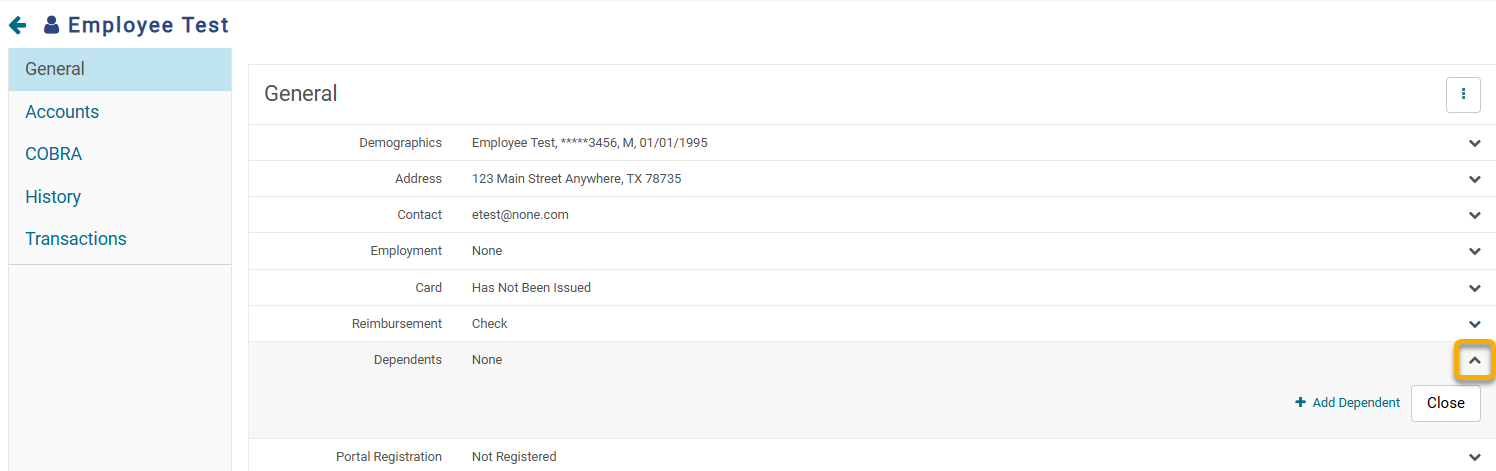
Task: Click the Employee Test page title
Action: point(148,25)
